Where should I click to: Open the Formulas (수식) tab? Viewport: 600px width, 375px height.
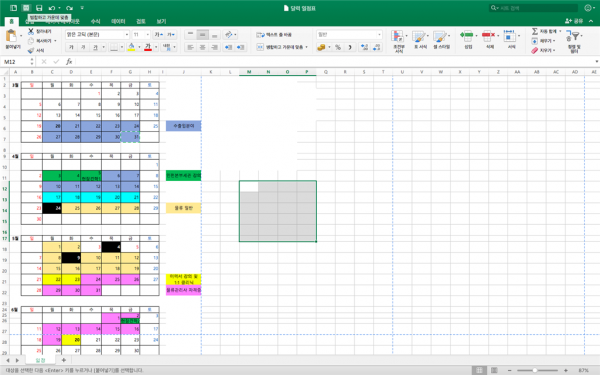click(x=95, y=21)
